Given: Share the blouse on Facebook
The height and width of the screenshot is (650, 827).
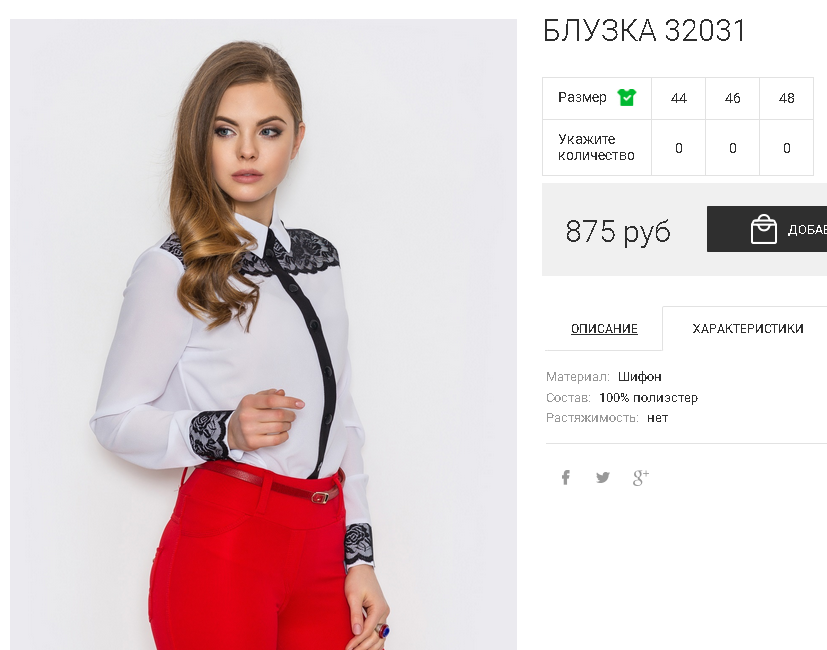Looking at the screenshot, I should pyautogui.click(x=565, y=477).
